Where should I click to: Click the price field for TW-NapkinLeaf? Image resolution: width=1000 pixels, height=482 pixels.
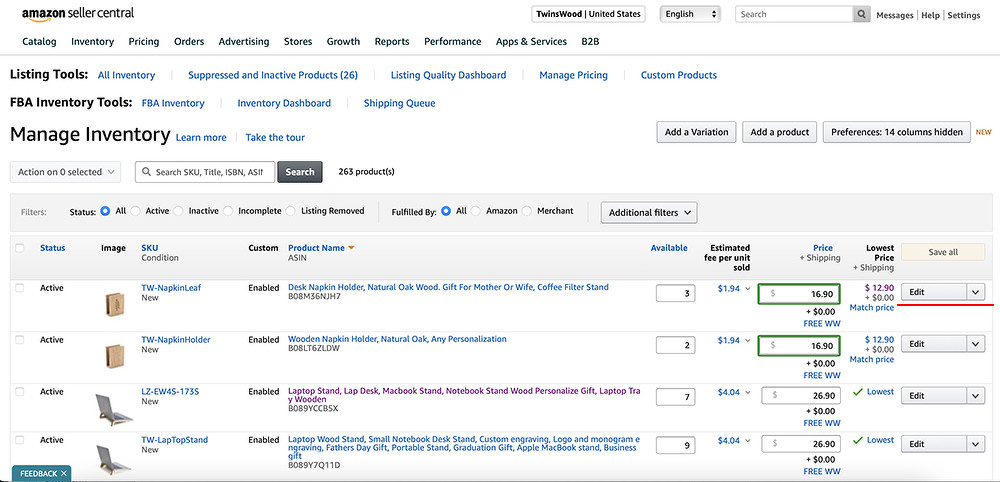coord(799,294)
